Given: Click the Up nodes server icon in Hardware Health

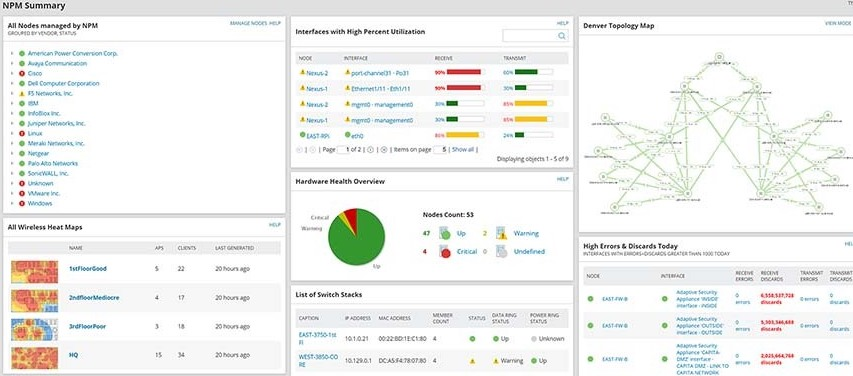Looking at the screenshot, I should (445, 233).
